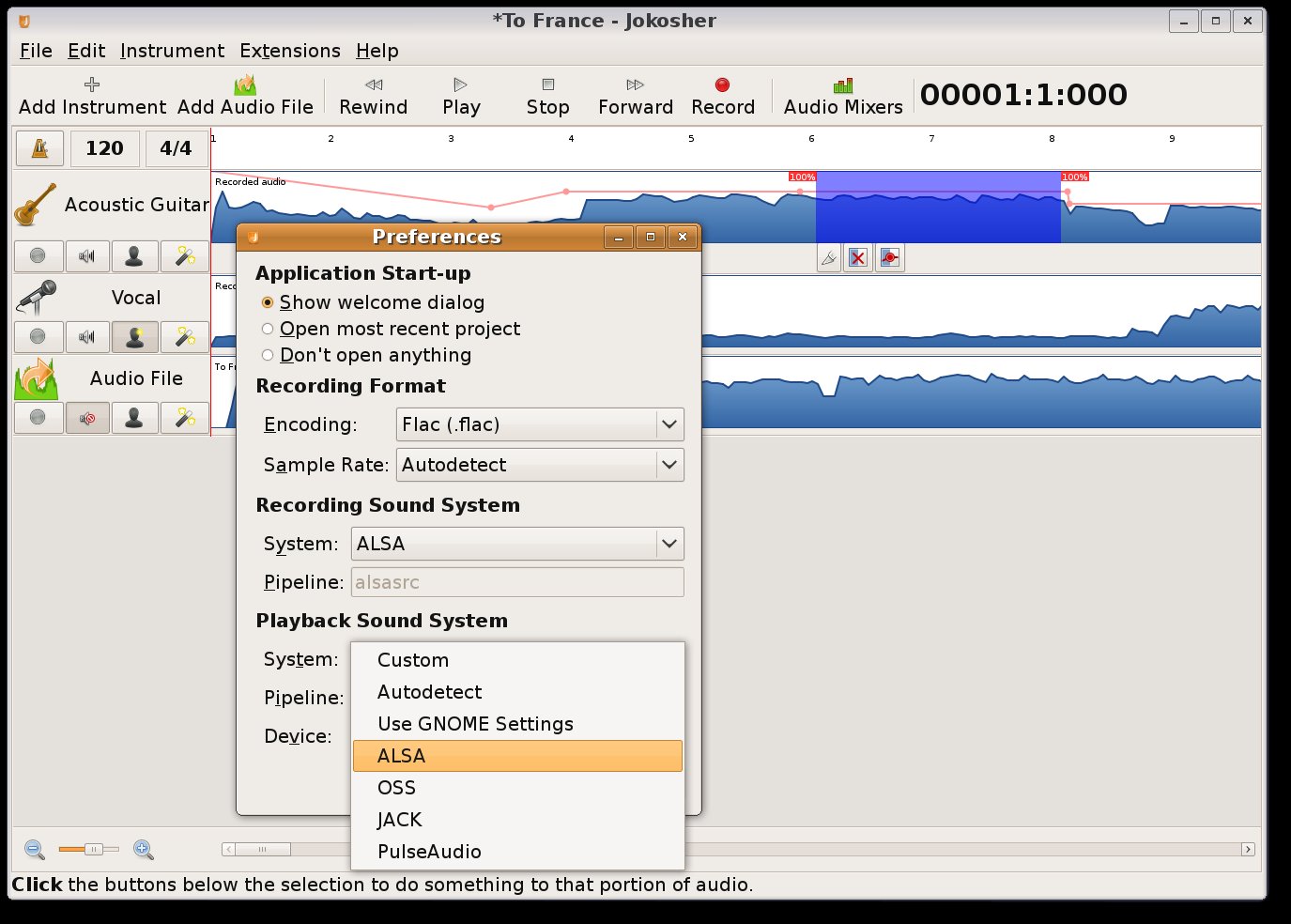This screenshot has height=924, width=1291.
Task: Open effects wand for Acoustic Guitar
Action: click(185, 255)
